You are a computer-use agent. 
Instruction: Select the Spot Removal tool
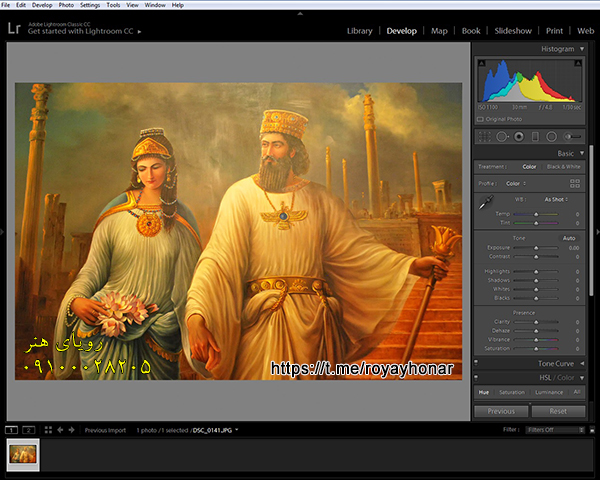[502, 136]
